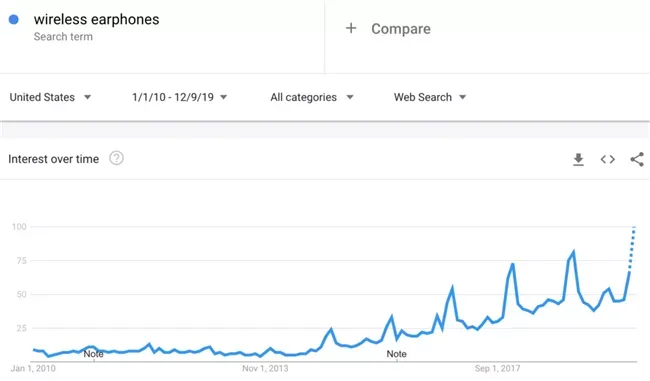
Task: Click the blue dot beside wireless earphones
Action: pyautogui.click(x=14, y=19)
